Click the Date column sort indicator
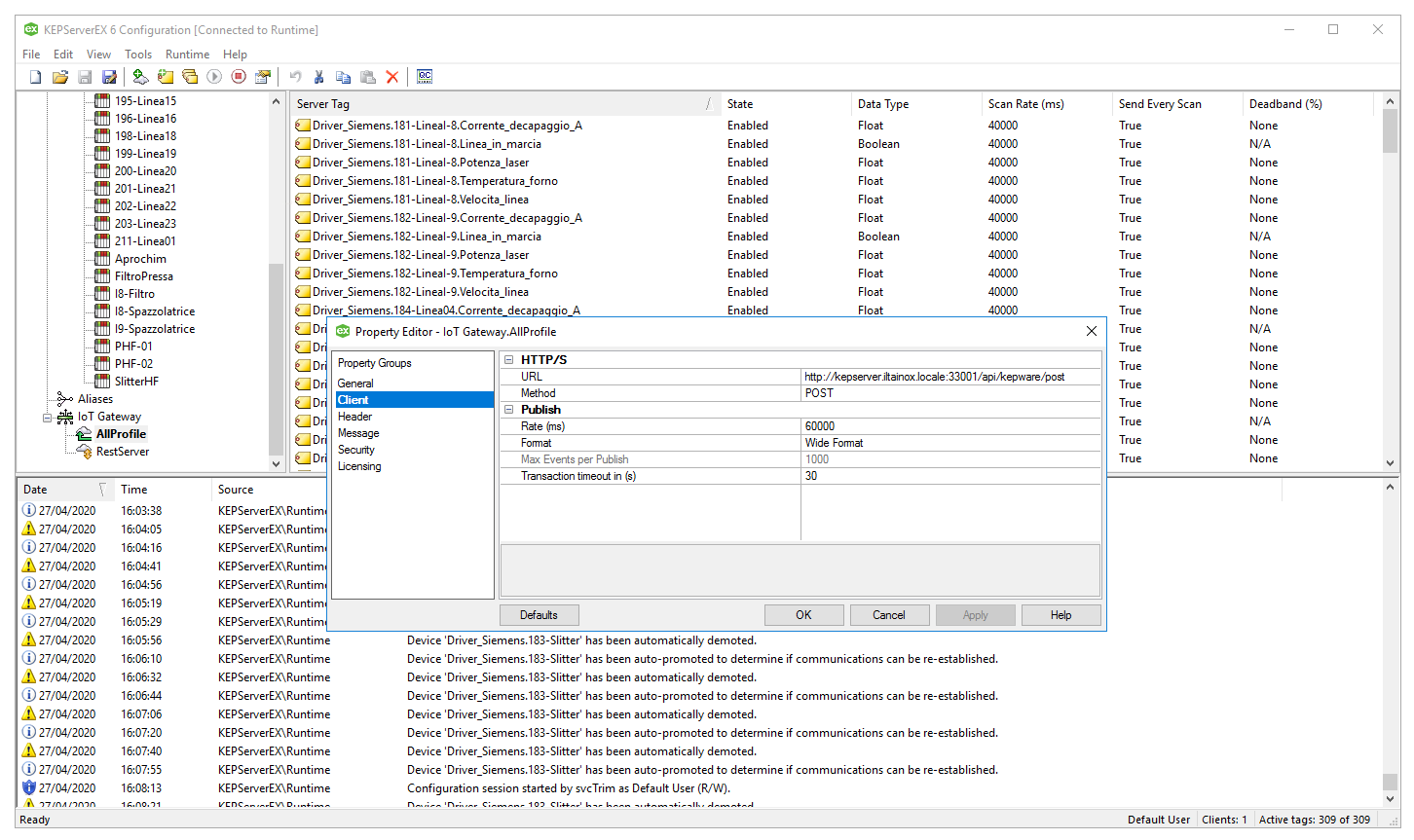This screenshot has height=840, width=1414. pos(102,490)
